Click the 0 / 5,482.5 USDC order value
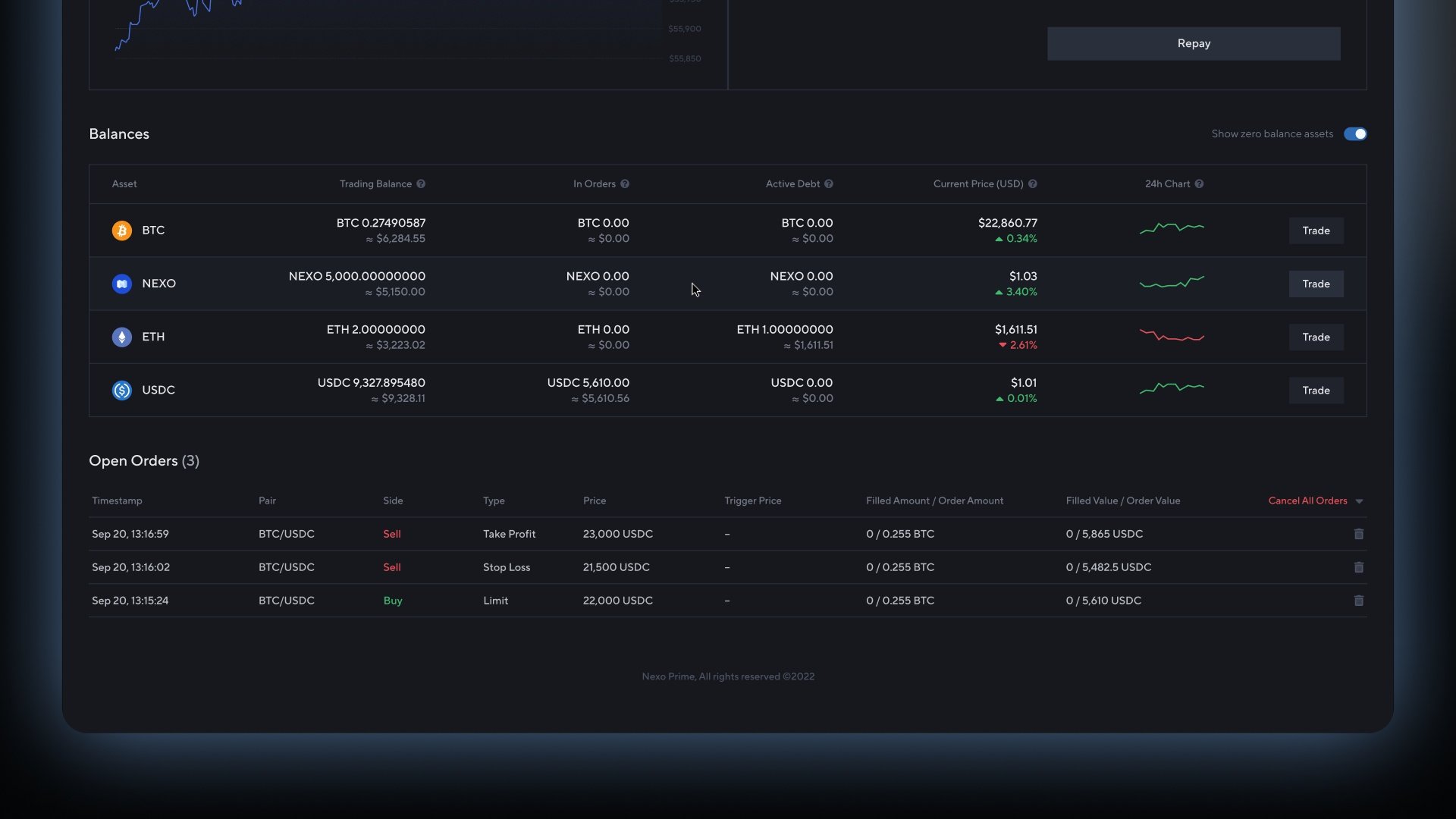Screen dimensions: 1456x819 [1108, 567]
